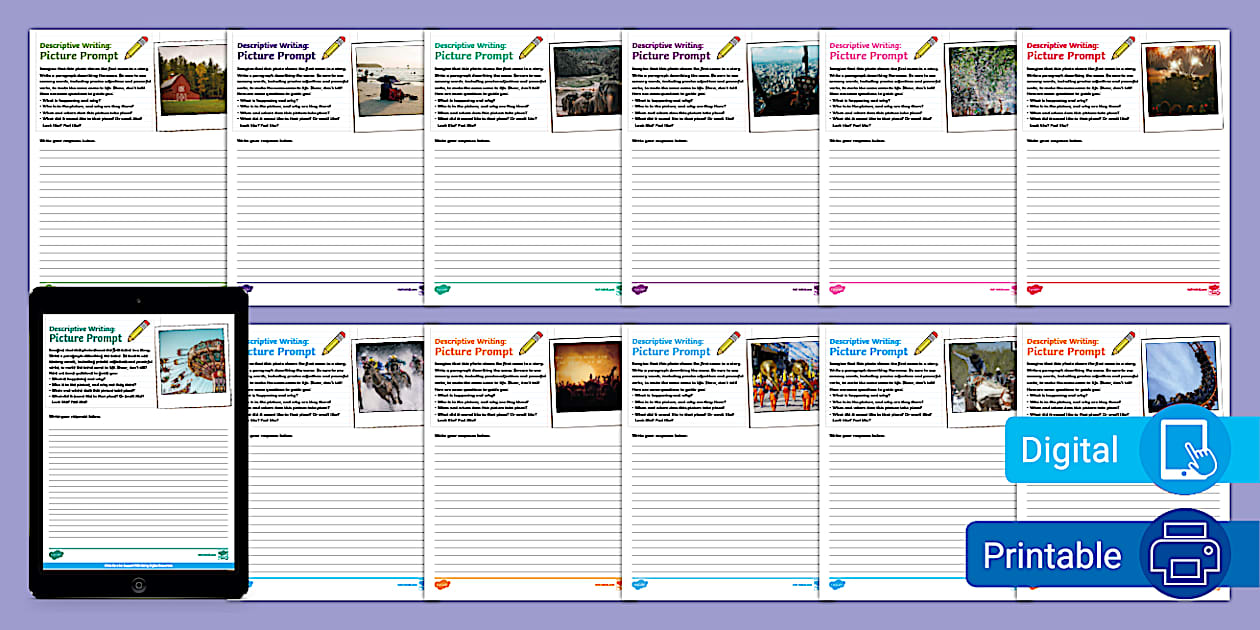Click the footer link on the tablet worksheet
The image size is (1260, 630).
[x=139, y=563]
